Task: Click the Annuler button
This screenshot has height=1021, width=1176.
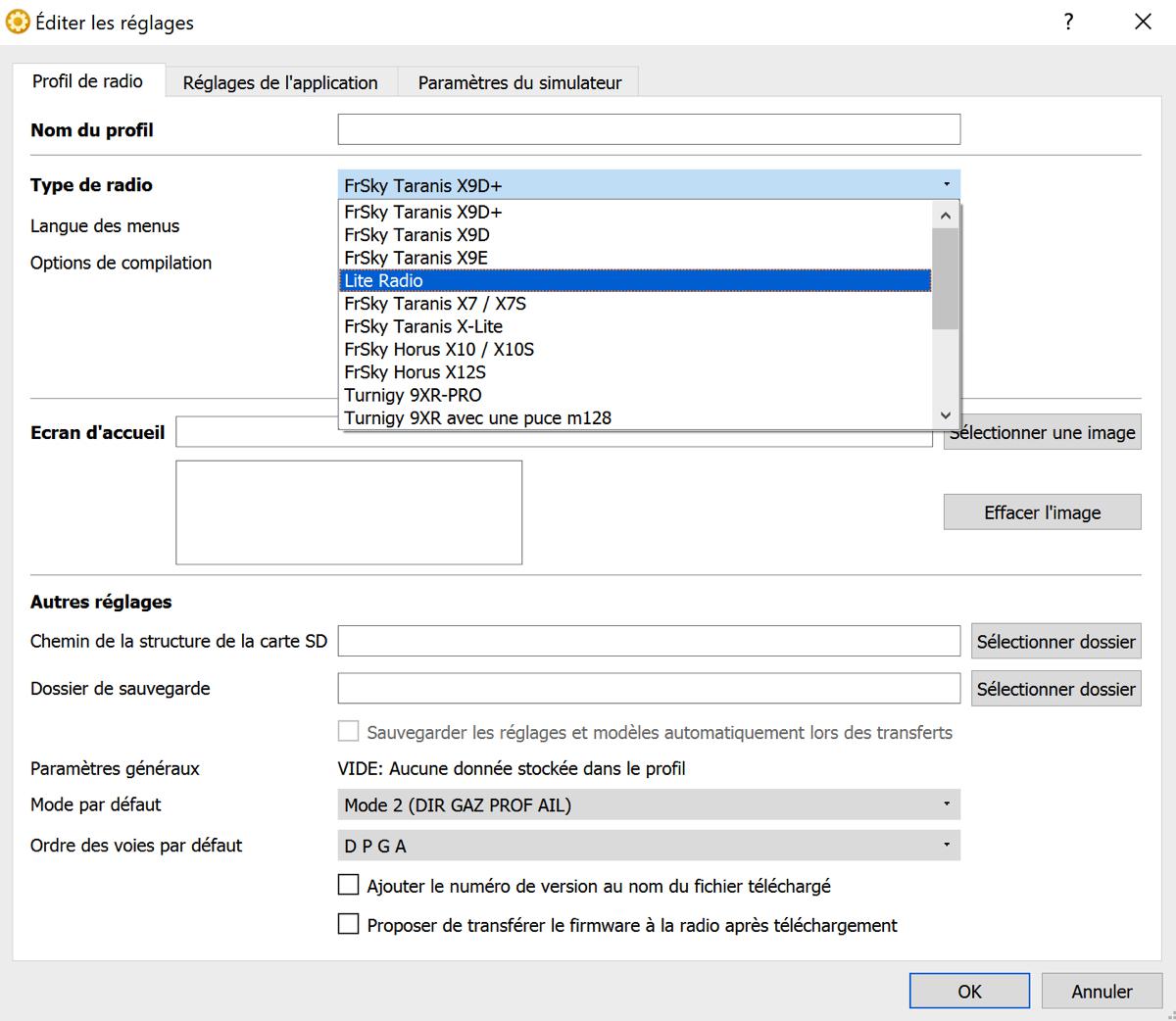Action: click(1102, 991)
